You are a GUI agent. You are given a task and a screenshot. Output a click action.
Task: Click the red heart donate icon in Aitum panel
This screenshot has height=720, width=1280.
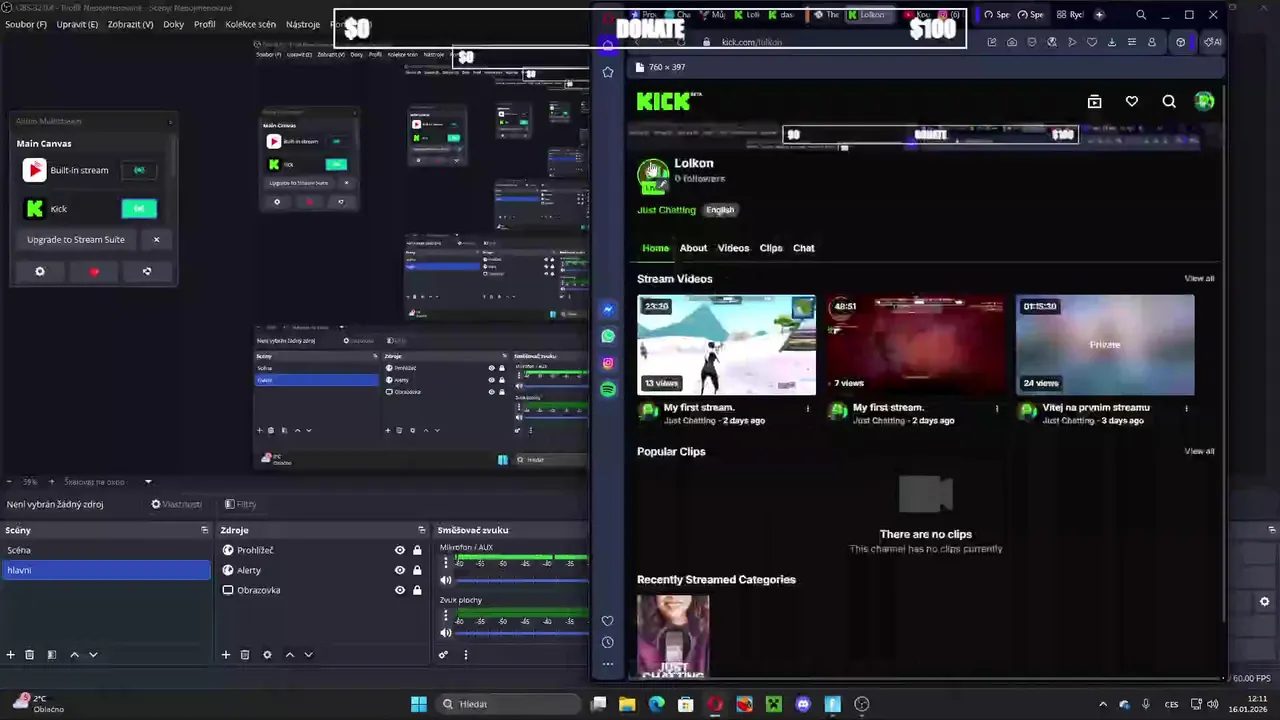pos(95,271)
